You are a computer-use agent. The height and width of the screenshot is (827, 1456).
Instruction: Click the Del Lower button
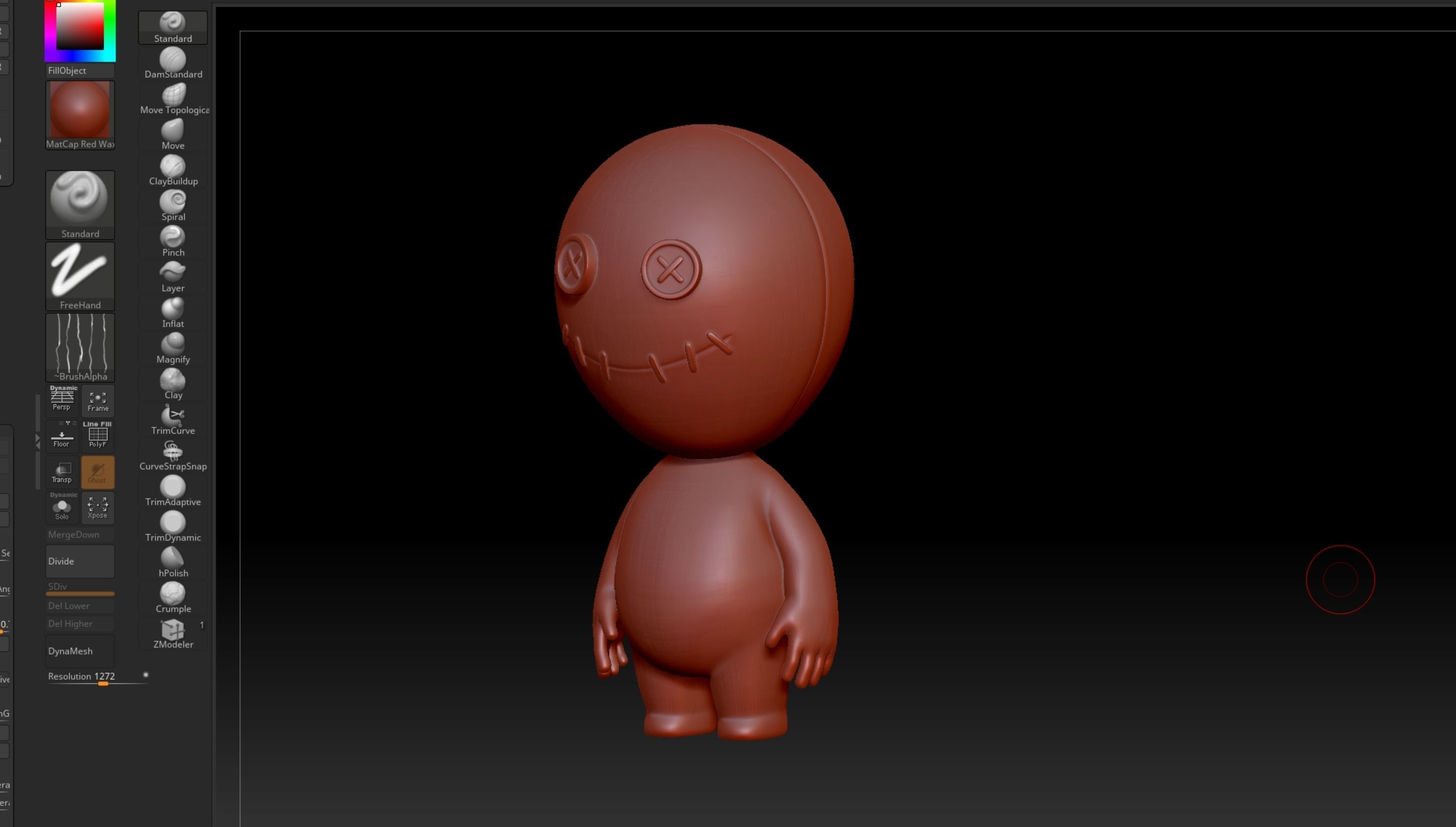click(x=80, y=605)
